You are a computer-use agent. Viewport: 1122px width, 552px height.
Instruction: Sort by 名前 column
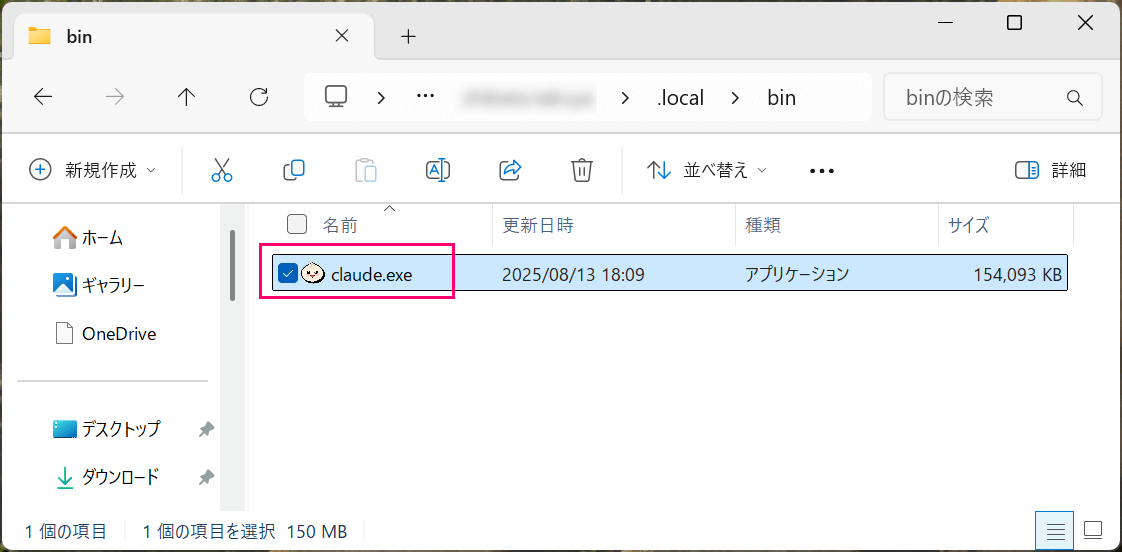[x=340, y=226]
